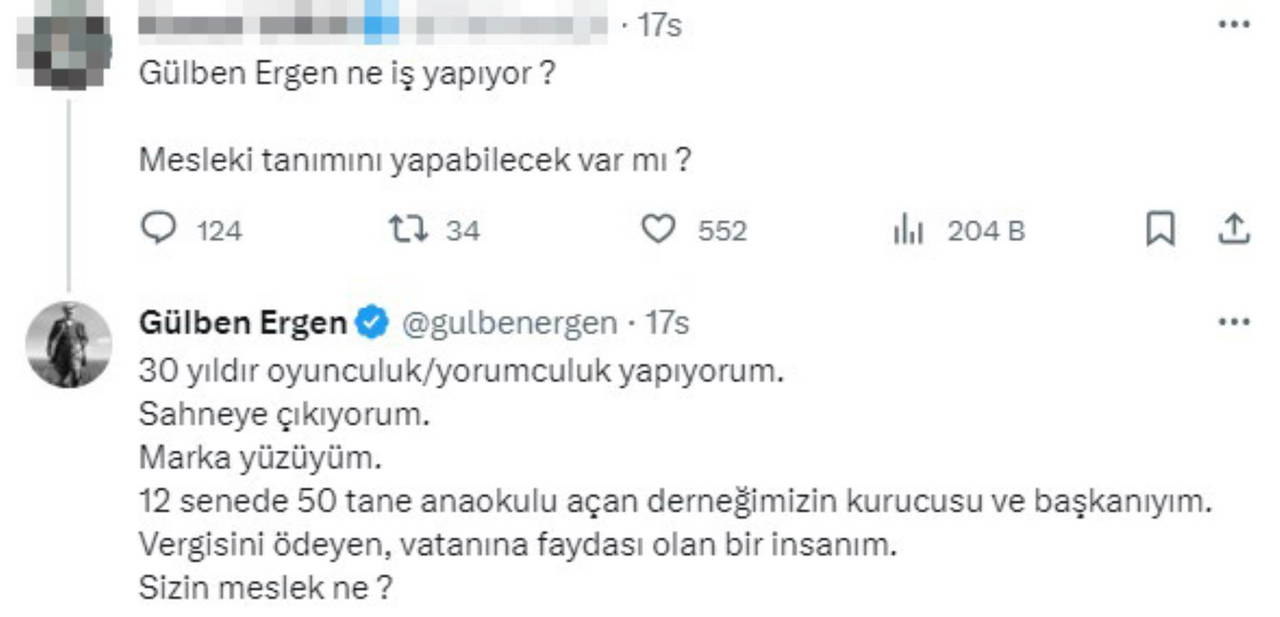Viewport: 1280px width, 617px height.
Task: Open more options on the first tweet
Action: (1234, 24)
